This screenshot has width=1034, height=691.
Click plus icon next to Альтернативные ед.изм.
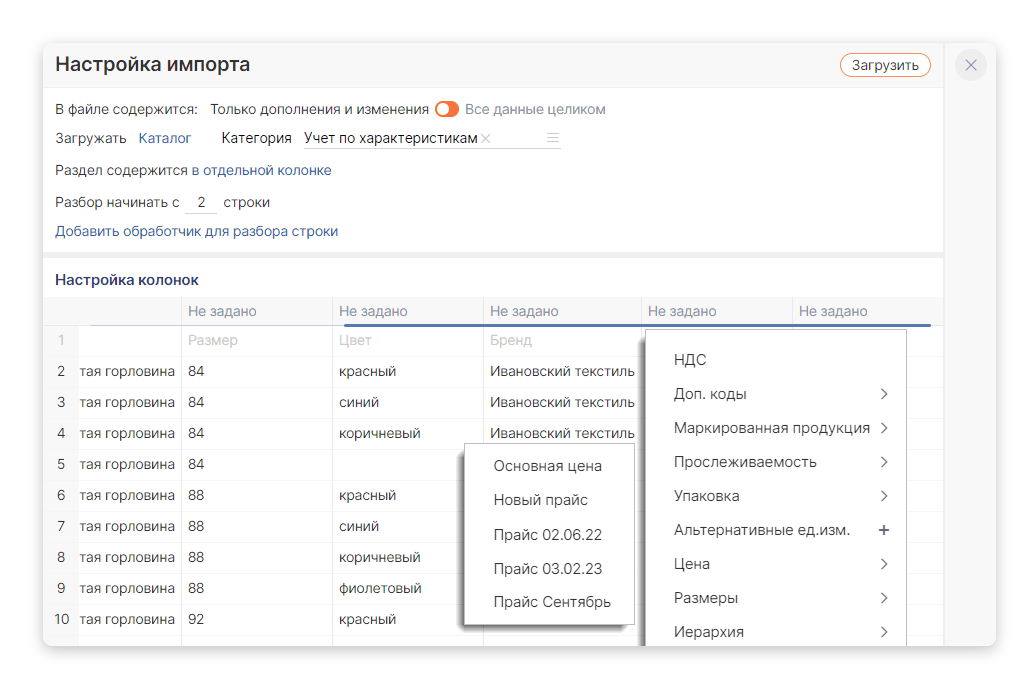pyautogui.click(x=883, y=530)
